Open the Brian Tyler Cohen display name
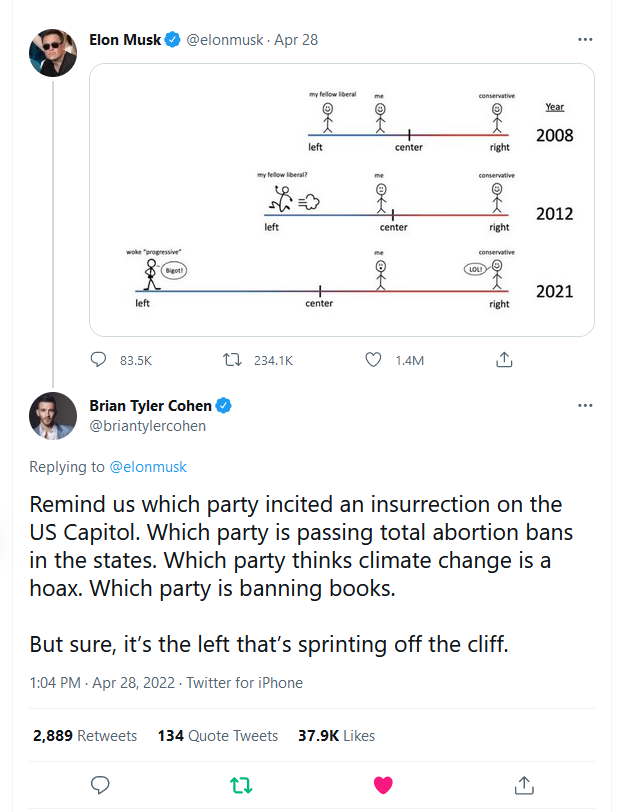 (151, 406)
